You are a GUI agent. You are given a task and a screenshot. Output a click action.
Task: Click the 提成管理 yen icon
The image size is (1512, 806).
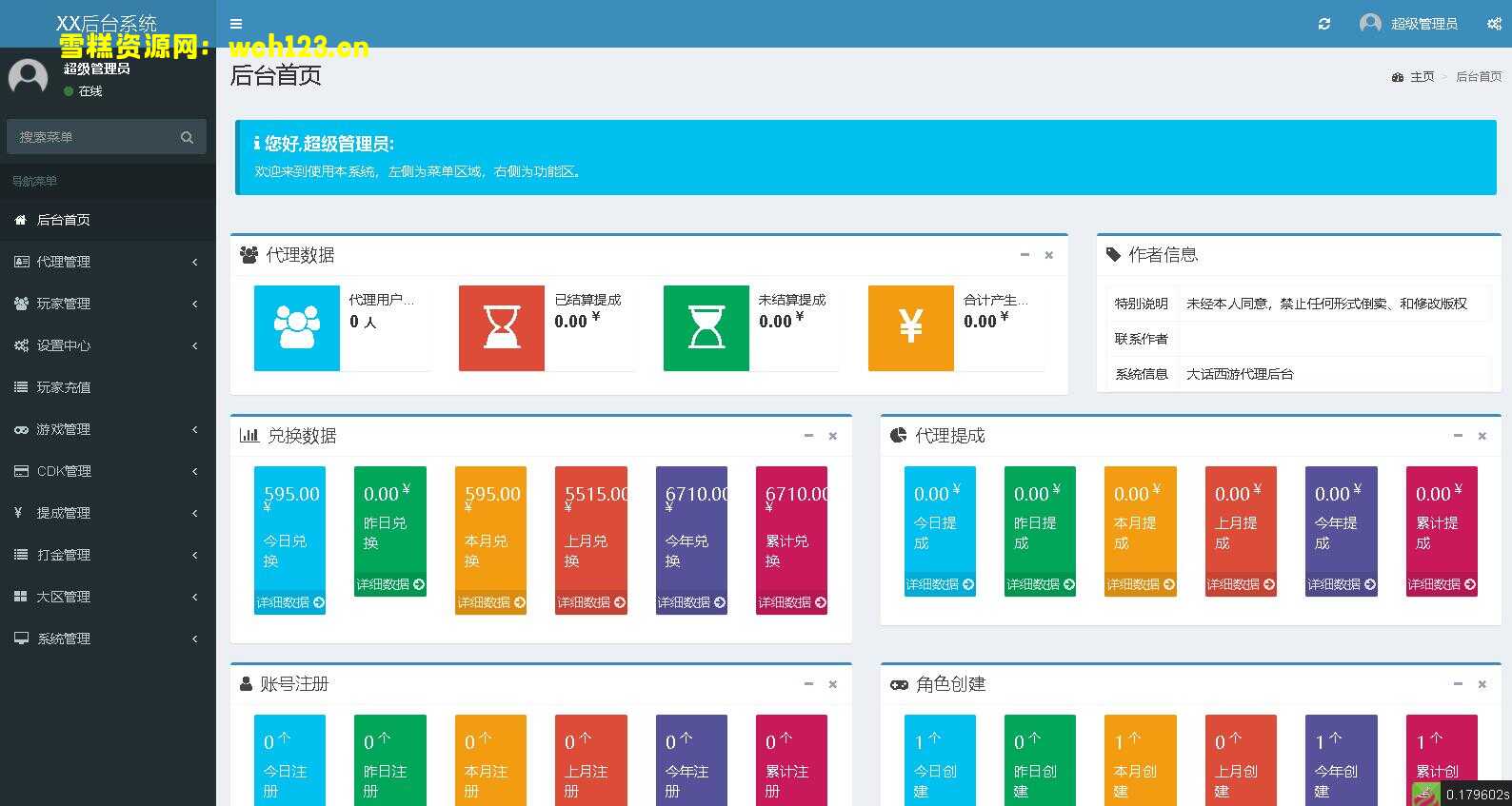click(18, 513)
